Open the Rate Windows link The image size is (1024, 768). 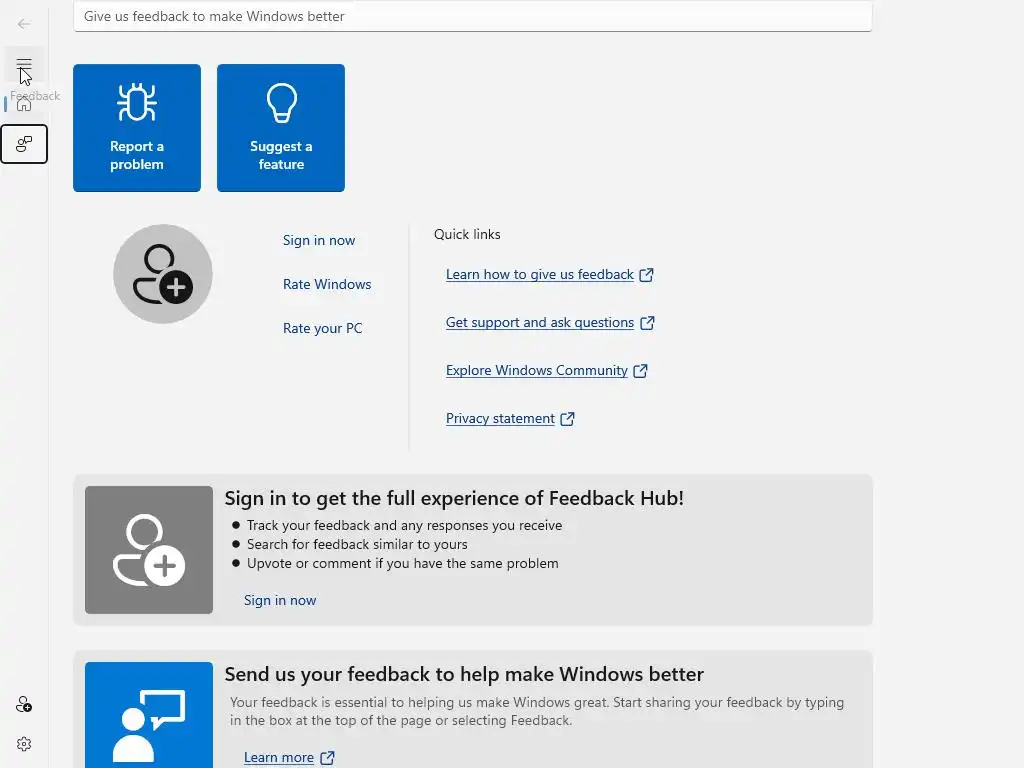327,284
